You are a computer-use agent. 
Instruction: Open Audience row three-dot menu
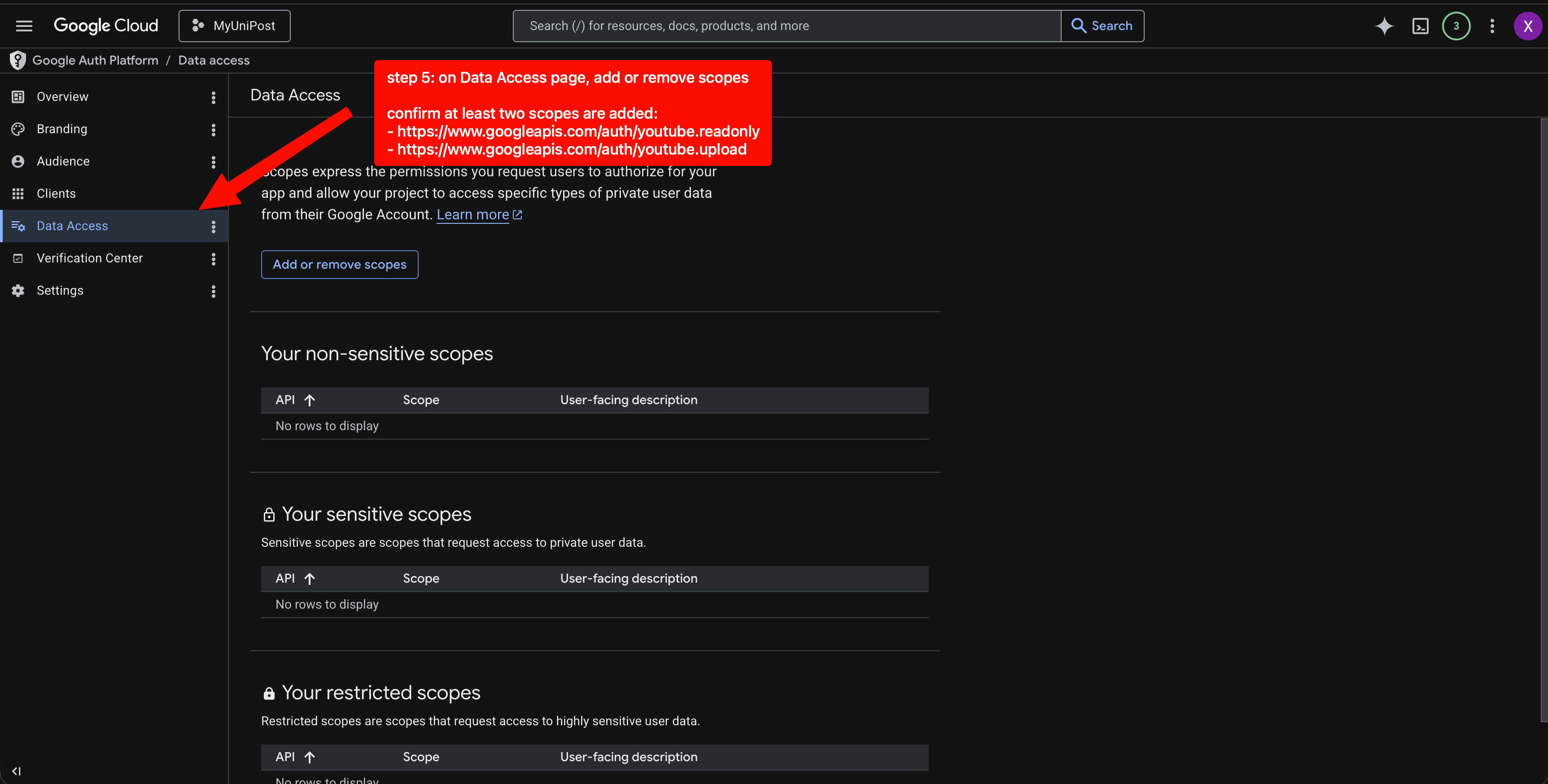point(213,162)
